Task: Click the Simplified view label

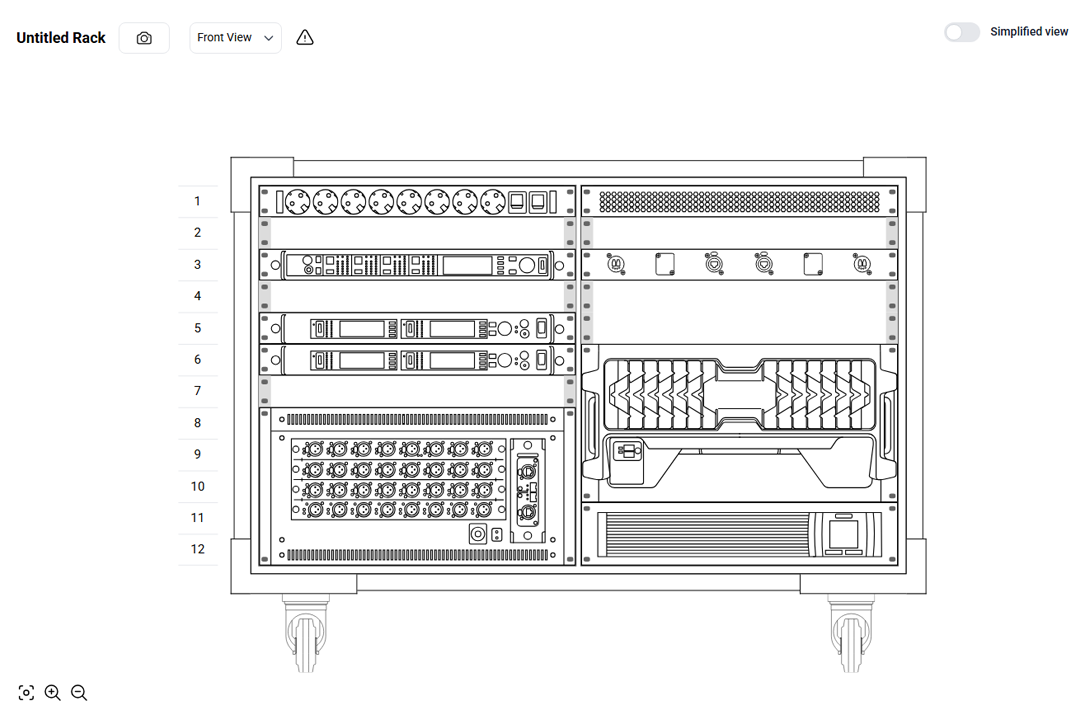Action: tap(1029, 32)
